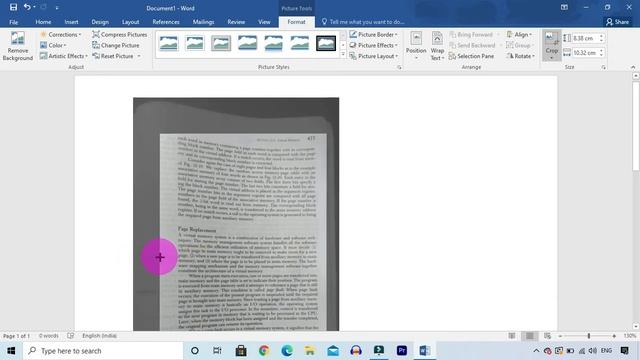Switch to Web Layout view
The width and height of the screenshot is (640, 360).
point(547,336)
